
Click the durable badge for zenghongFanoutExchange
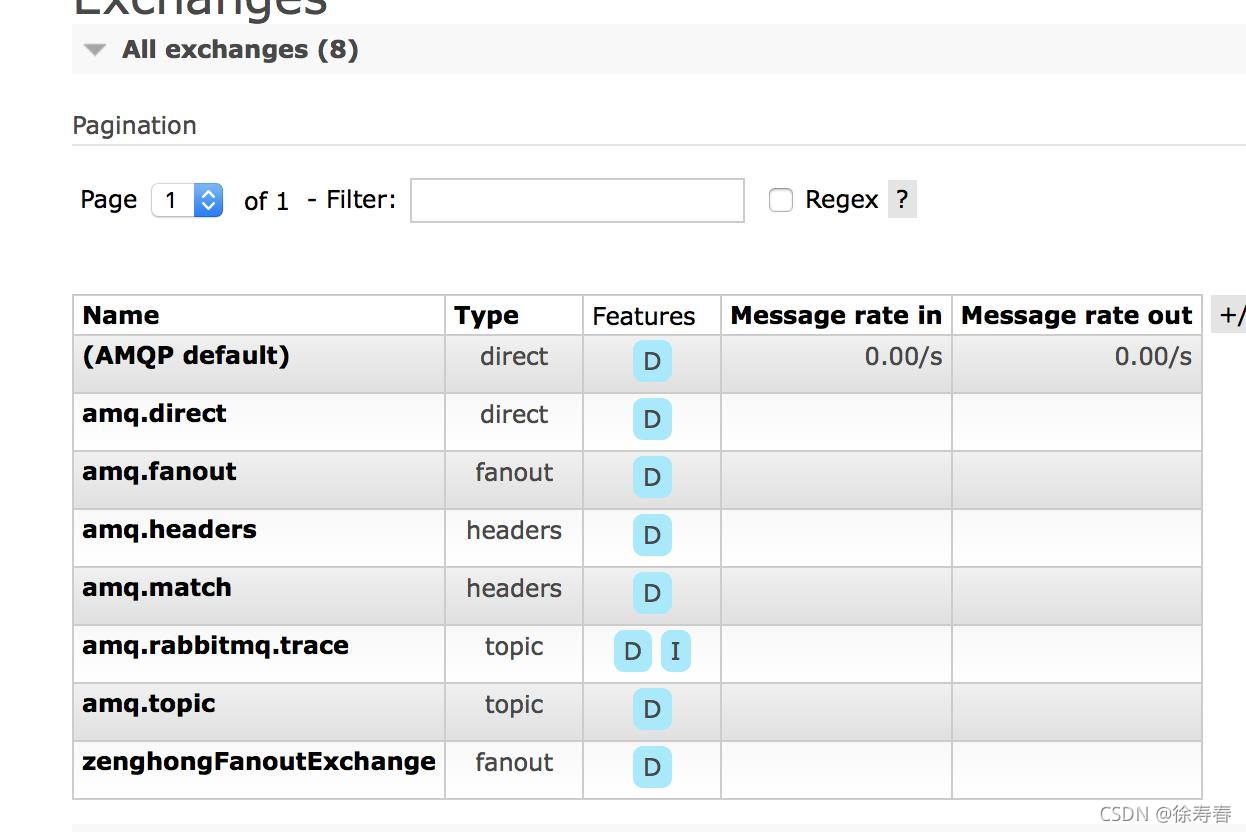(x=652, y=768)
